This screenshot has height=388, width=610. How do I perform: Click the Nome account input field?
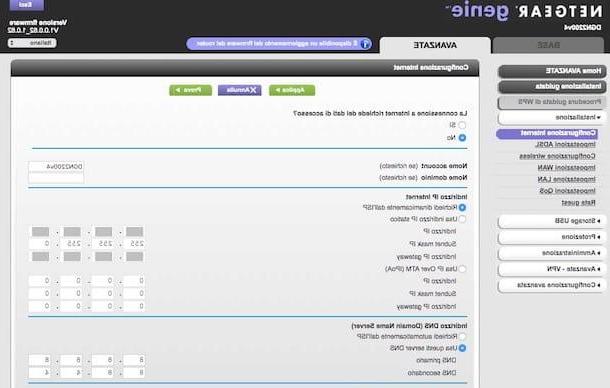(56, 167)
